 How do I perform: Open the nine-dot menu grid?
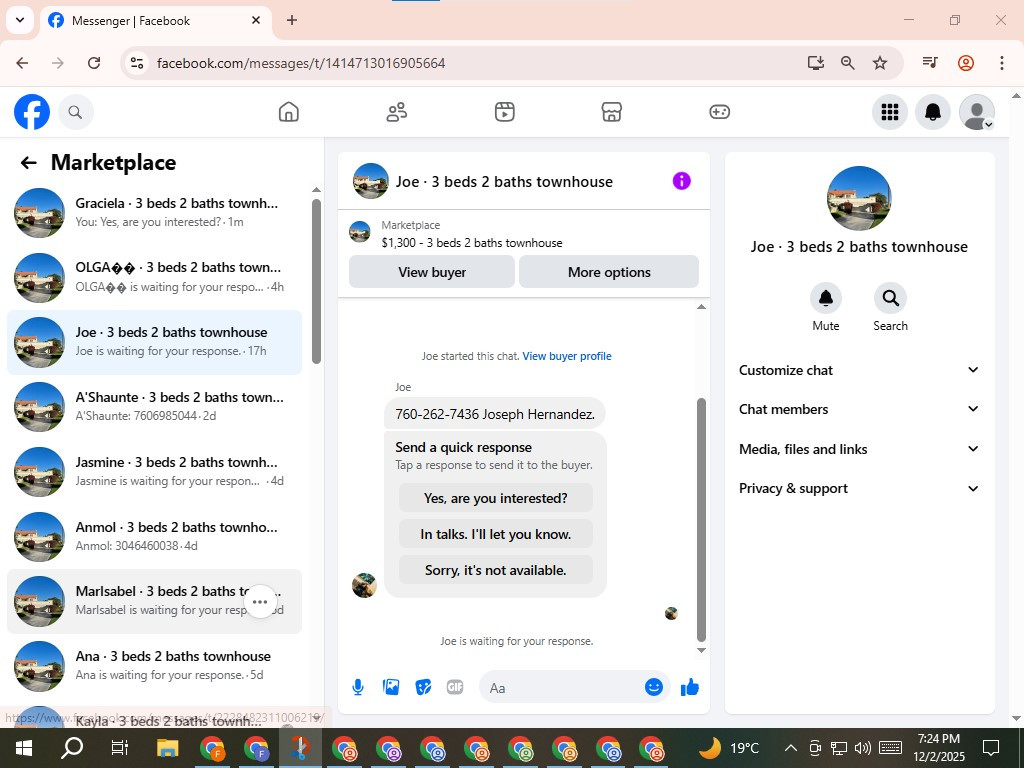click(x=889, y=112)
